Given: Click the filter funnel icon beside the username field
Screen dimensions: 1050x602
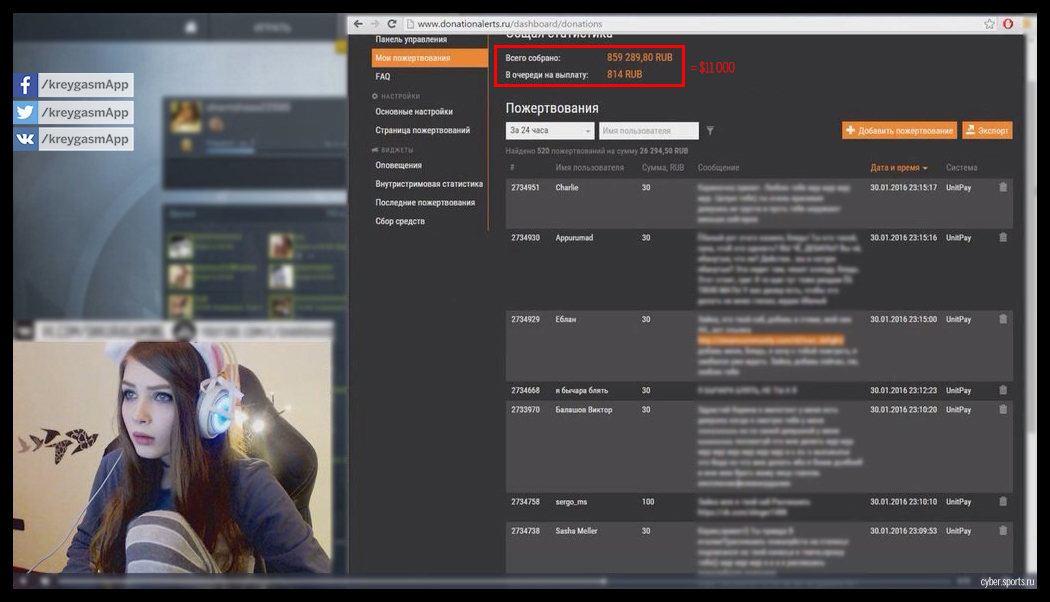Looking at the screenshot, I should 710,131.
